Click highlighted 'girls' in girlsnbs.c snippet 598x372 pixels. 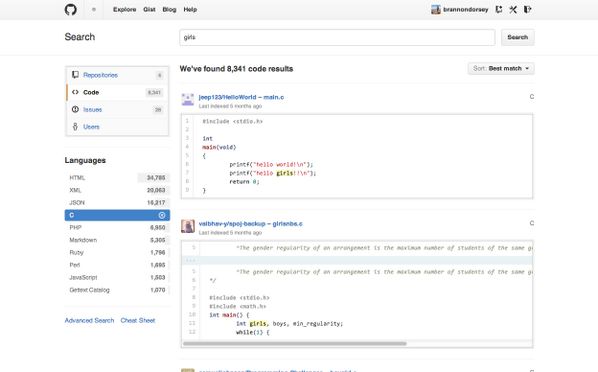(259, 324)
